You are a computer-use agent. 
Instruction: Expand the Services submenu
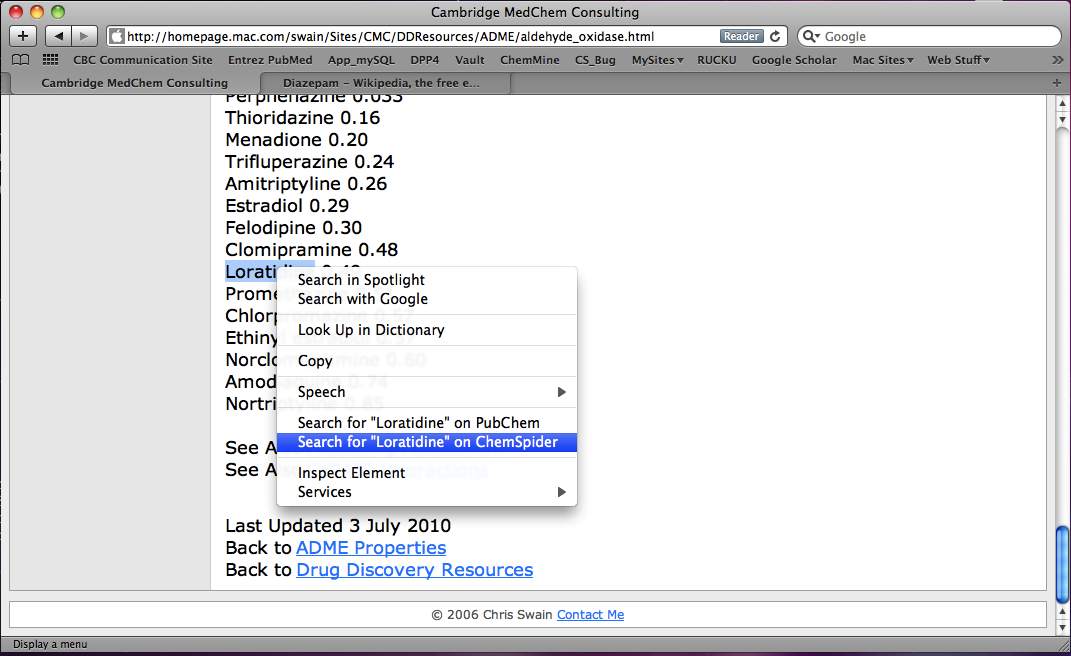coord(427,492)
